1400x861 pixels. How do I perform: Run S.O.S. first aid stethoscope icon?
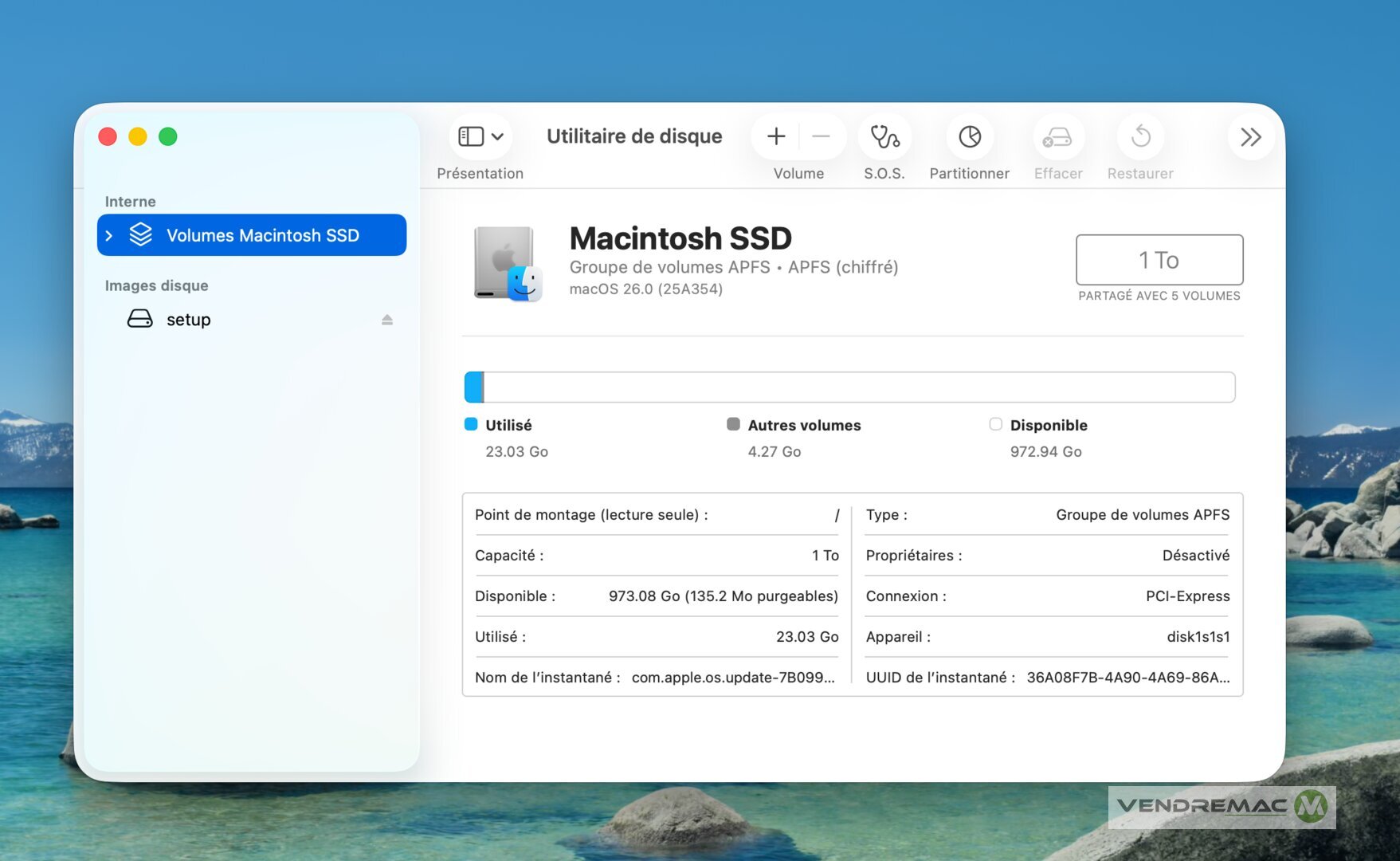click(x=884, y=137)
